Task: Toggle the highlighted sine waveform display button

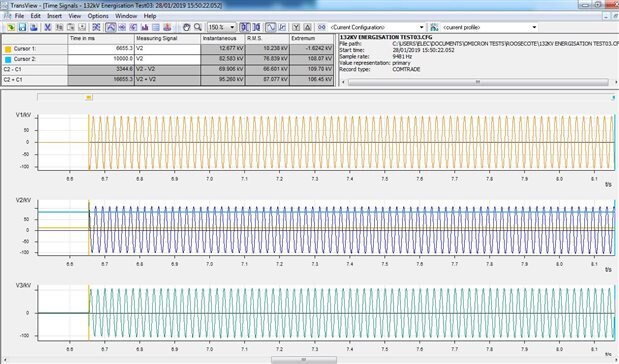Action: point(271,27)
